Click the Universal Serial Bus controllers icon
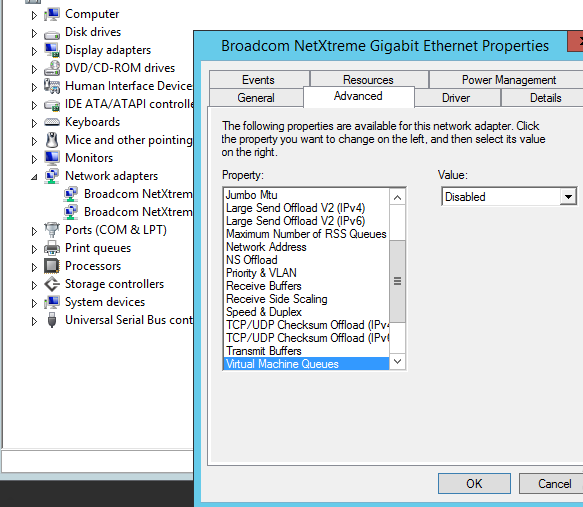This screenshot has width=583, height=507. coord(52,320)
